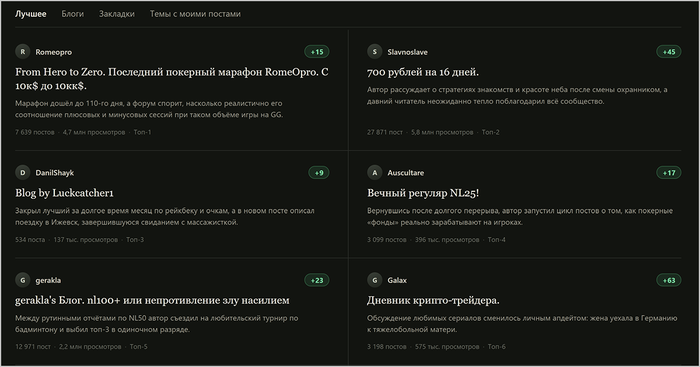Click the Топ-3 rank label

coord(135,240)
